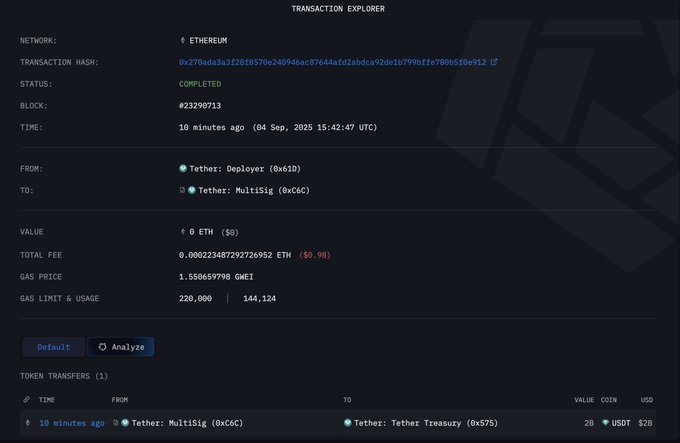This screenshot has width=680, height=443.
Task: Switch to the Default tab
Action: point(53,347)
